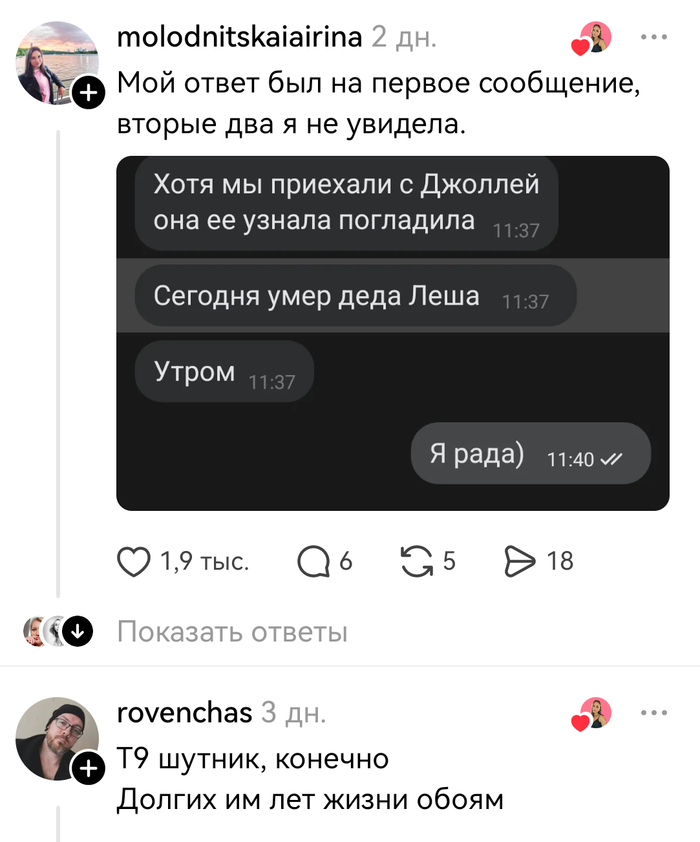Click the down-arrow replies icon
The width and height of the screenshot is (700, 842).
(78, 631)
